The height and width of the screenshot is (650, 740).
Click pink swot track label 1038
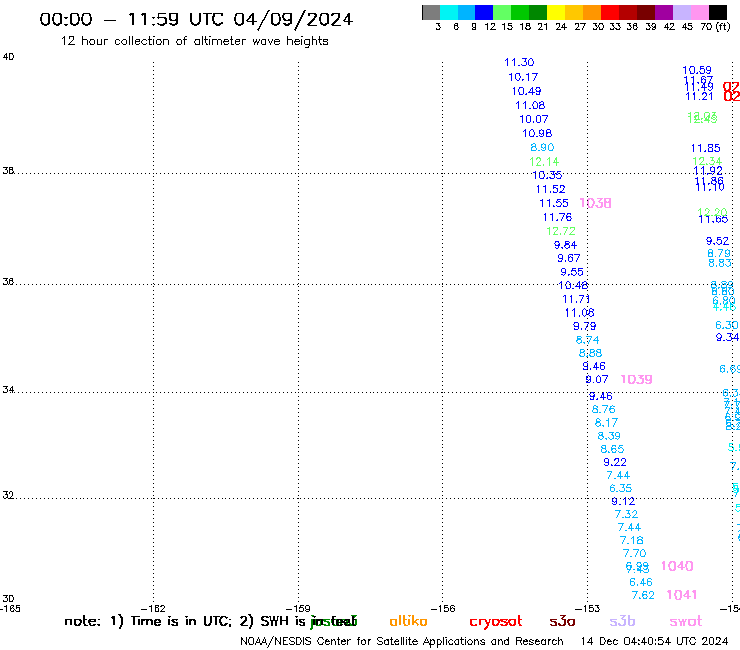point(595,203)
